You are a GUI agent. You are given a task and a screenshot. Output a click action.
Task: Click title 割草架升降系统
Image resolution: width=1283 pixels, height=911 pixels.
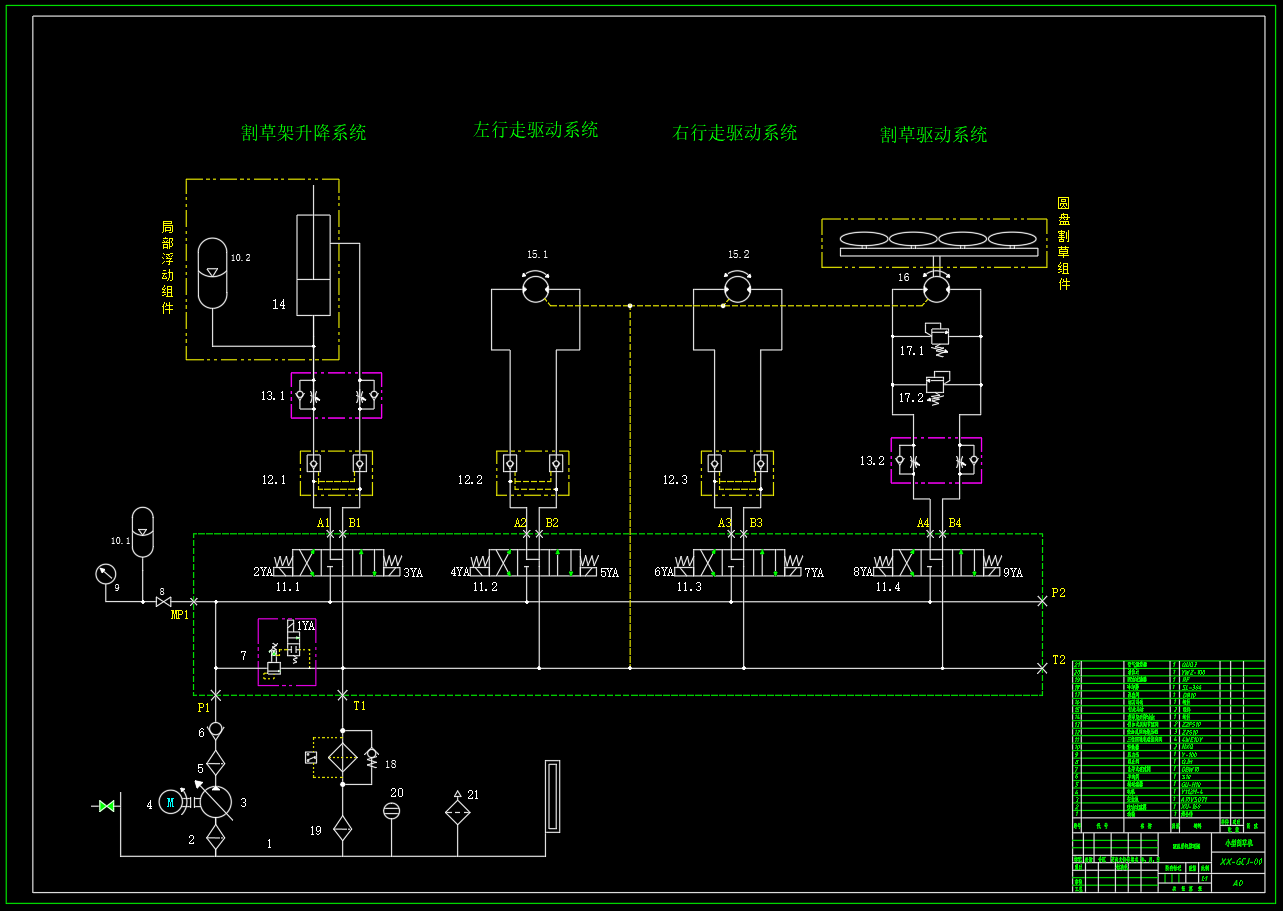tap(304, 132)
